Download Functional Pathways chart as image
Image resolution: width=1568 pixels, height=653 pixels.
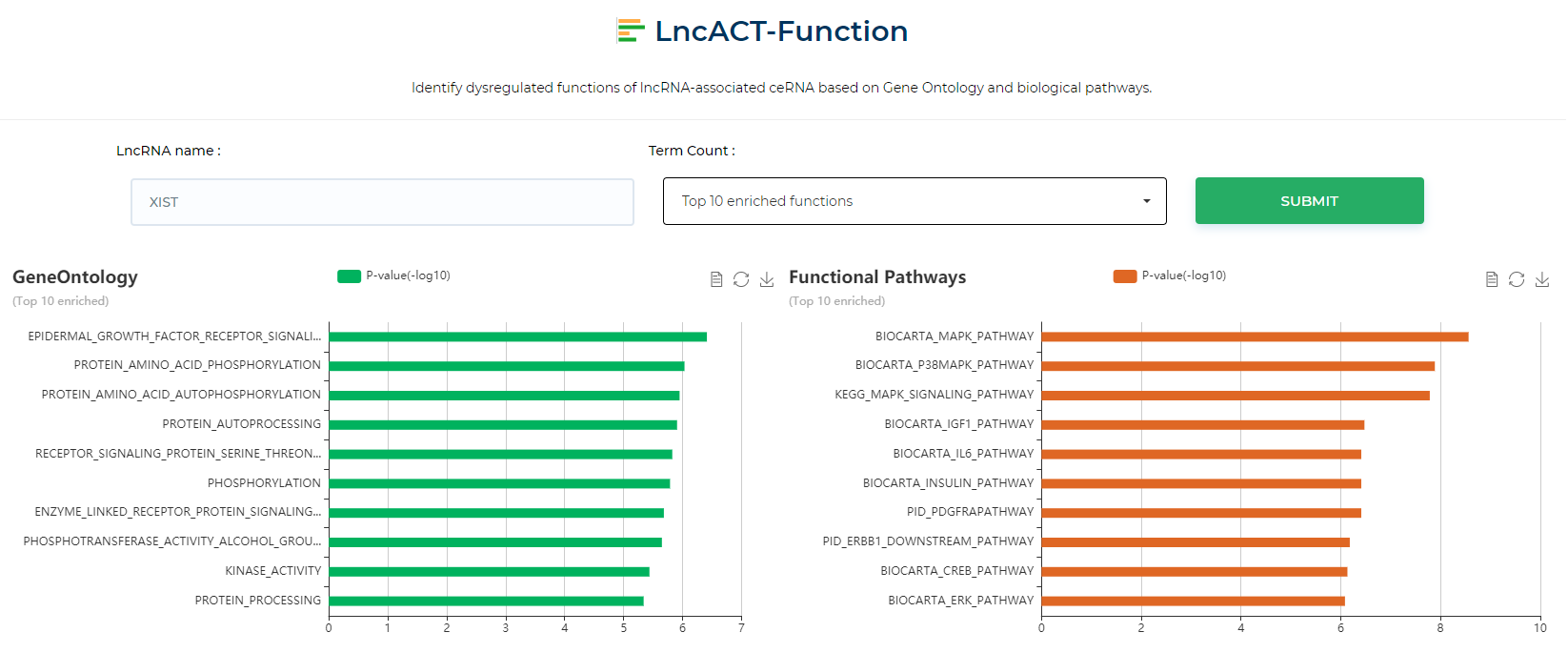point(1542,279)
